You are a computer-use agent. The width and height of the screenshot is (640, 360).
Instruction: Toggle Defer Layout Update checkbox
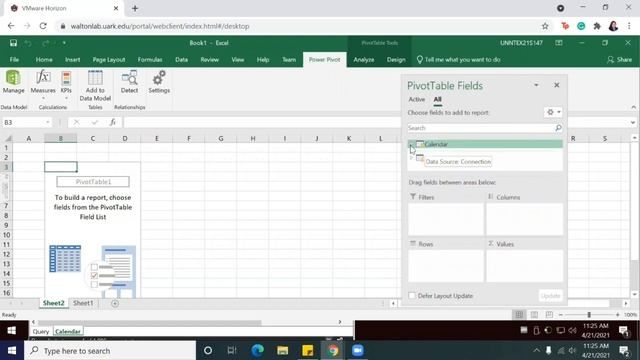[x=412, y=296]
